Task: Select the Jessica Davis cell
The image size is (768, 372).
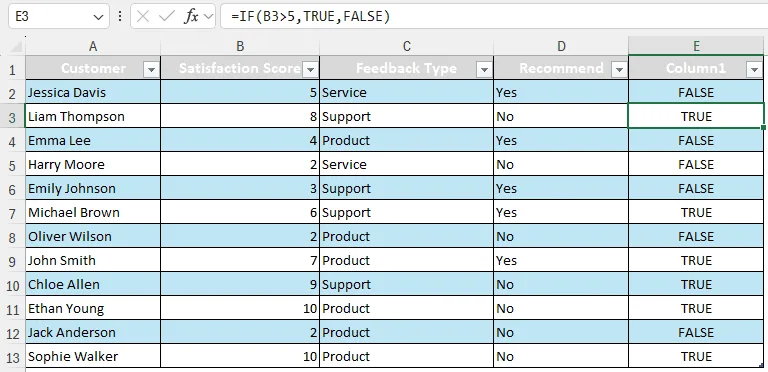Action: pos(93,92)
